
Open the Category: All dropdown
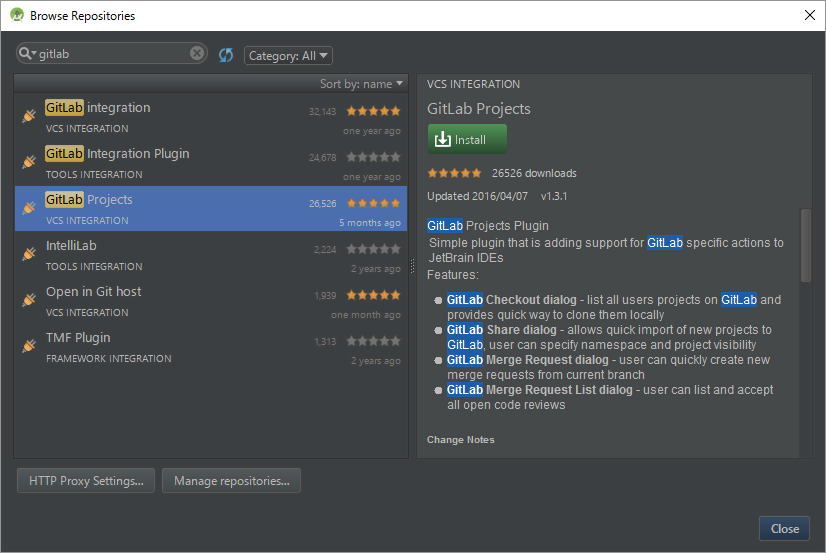point(288,55)
